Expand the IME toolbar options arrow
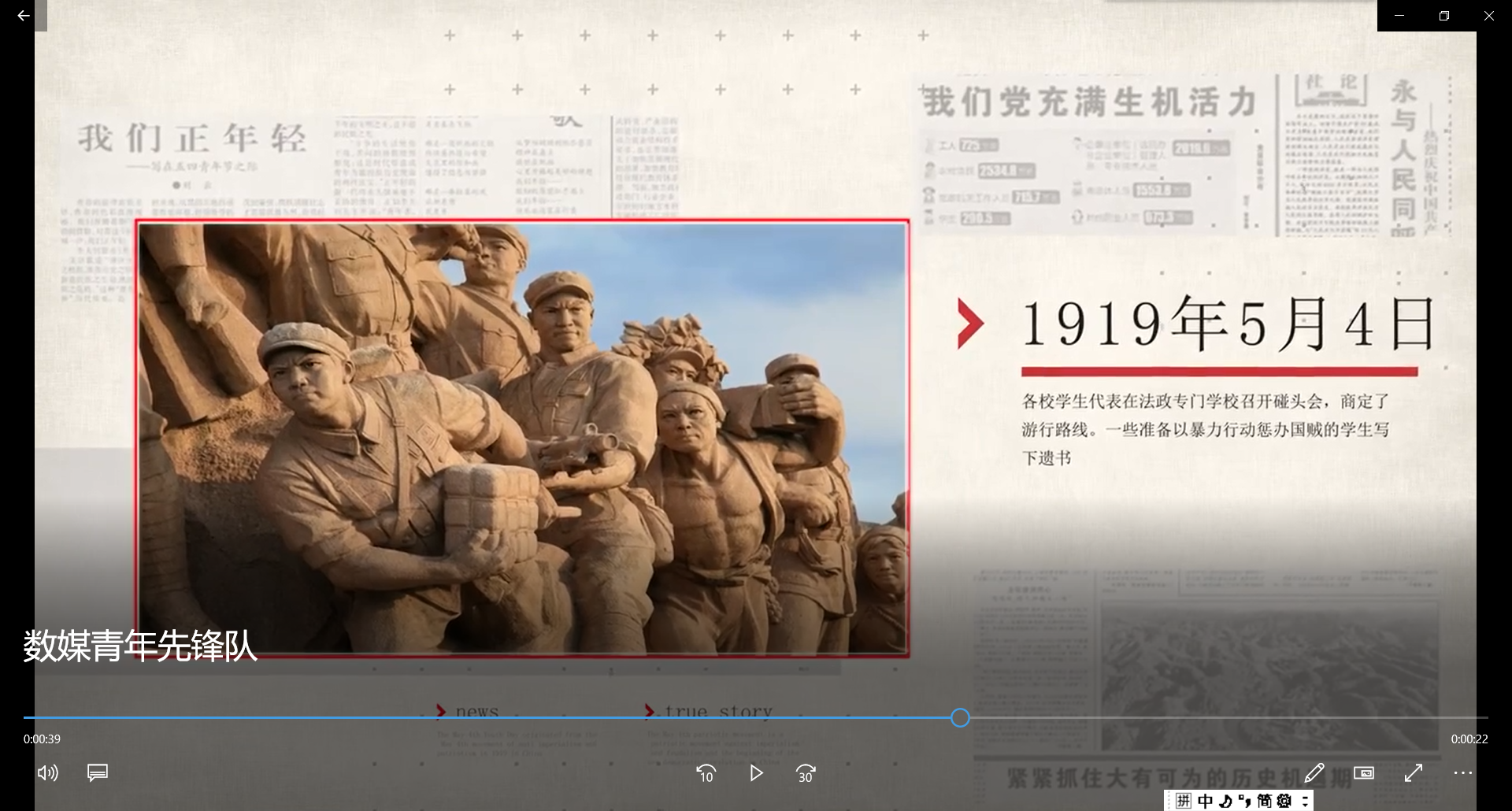 click(x=1305, y=801)
